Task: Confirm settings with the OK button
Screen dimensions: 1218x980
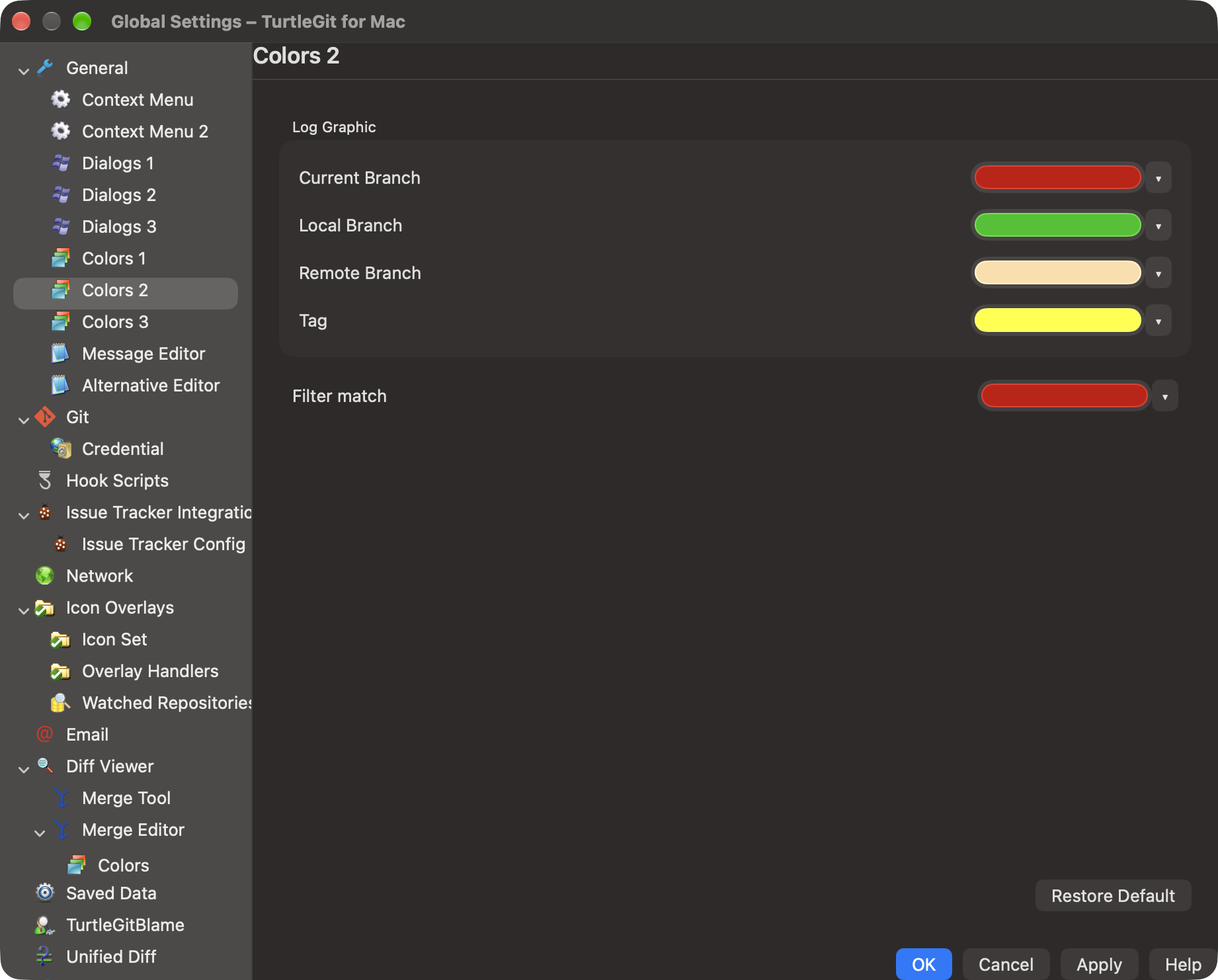Action: 924,964
